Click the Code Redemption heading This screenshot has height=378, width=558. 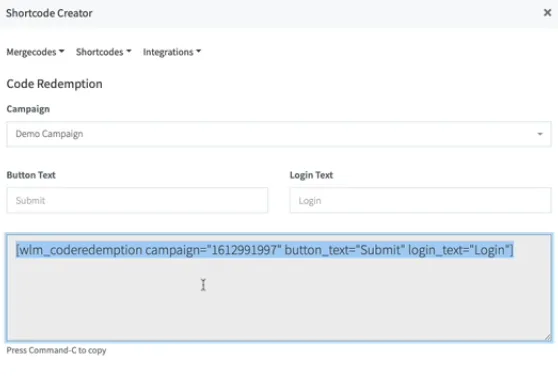click(54, 84)
